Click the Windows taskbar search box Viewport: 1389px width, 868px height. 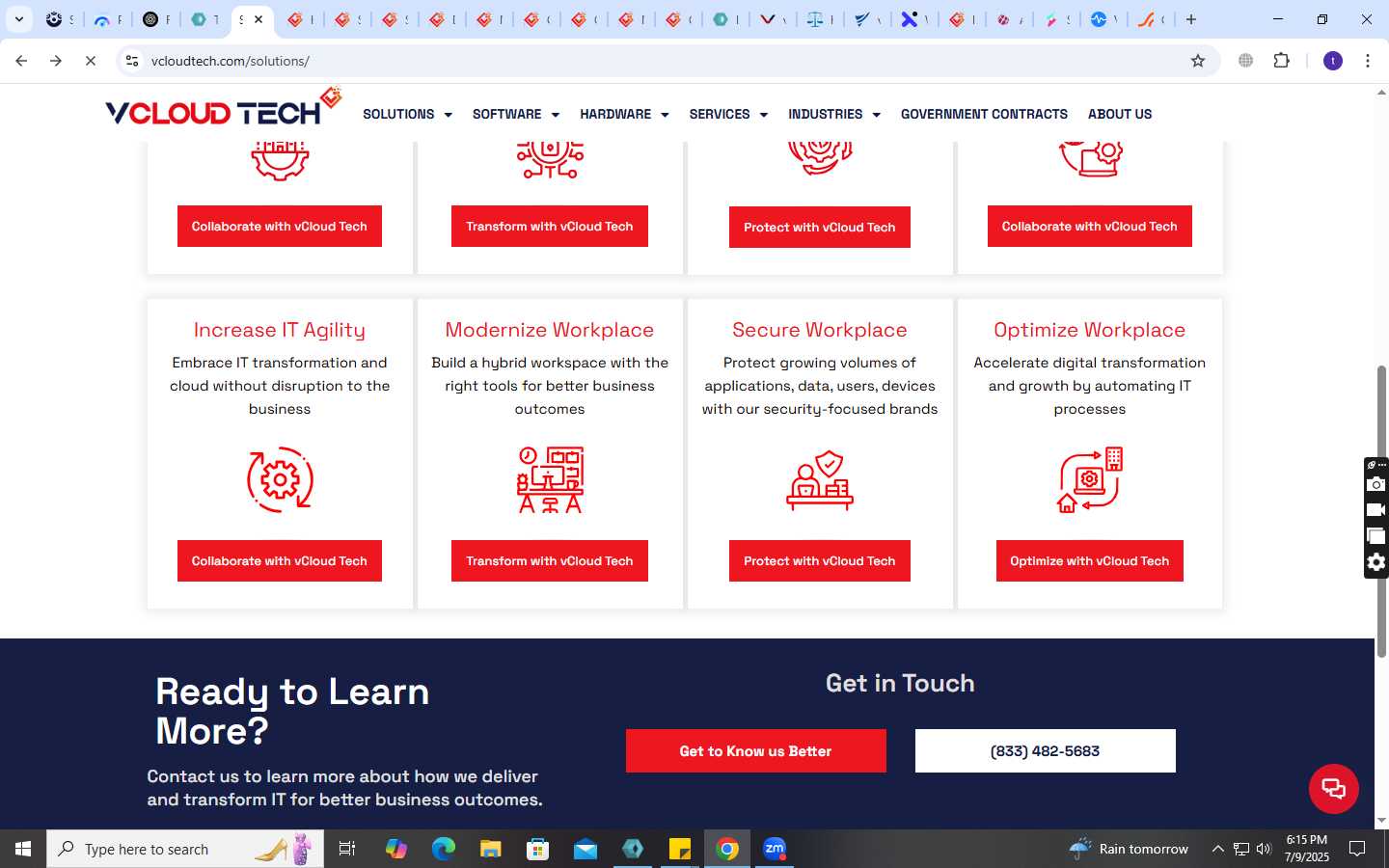pyautogui.click(x=185, y=849)
